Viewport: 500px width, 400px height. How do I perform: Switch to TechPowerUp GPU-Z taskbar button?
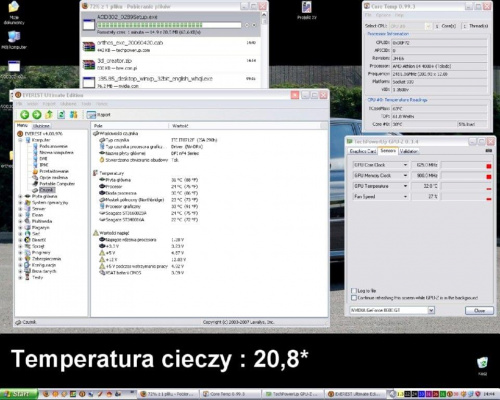(292, 394)
